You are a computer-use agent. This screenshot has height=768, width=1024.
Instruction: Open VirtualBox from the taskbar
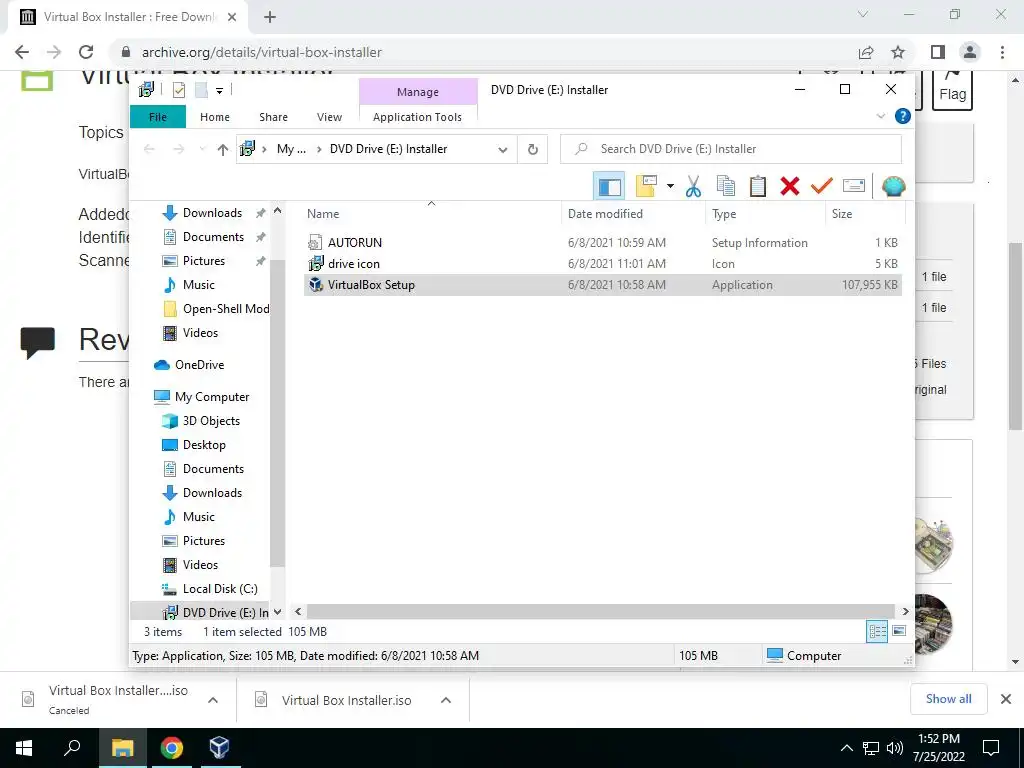tap(219, 748)
